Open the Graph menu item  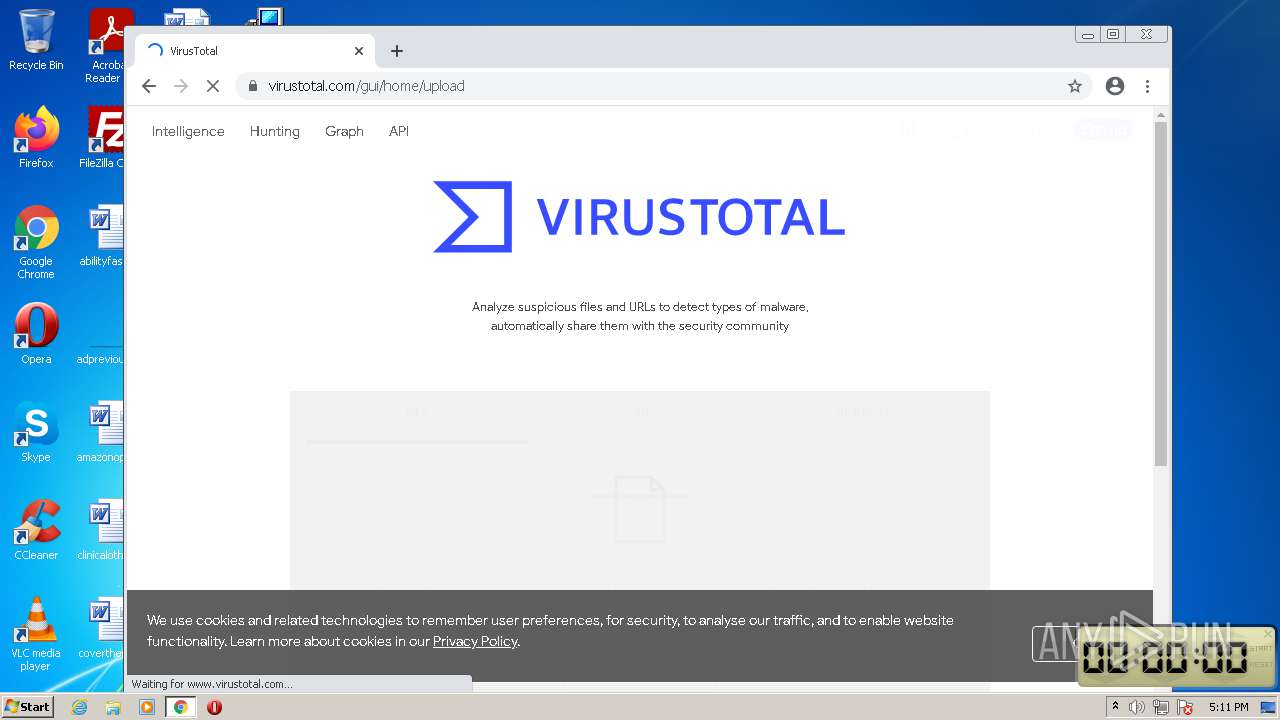(x=344, y=131)
